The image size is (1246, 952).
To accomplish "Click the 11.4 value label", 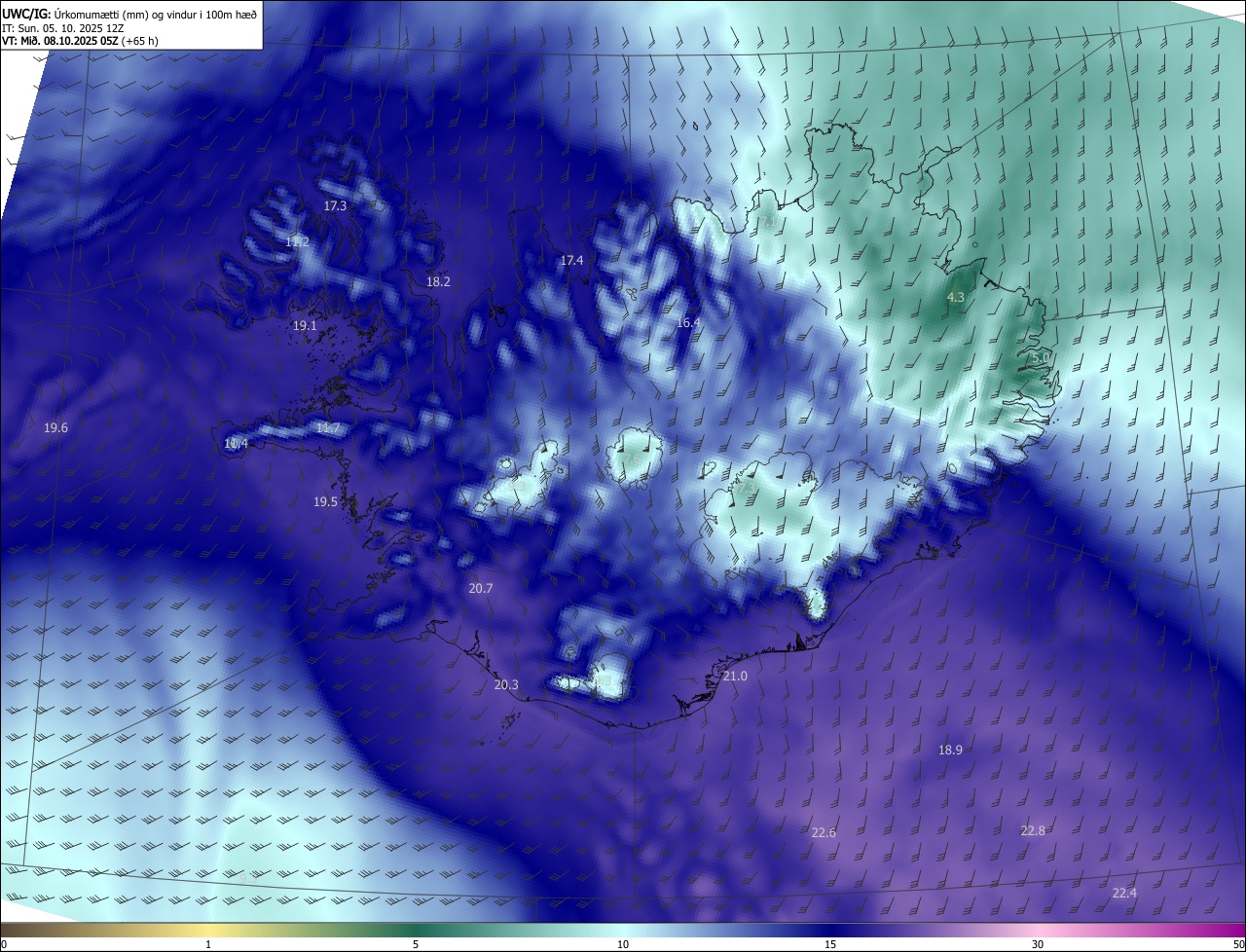I will click(236, 444).
